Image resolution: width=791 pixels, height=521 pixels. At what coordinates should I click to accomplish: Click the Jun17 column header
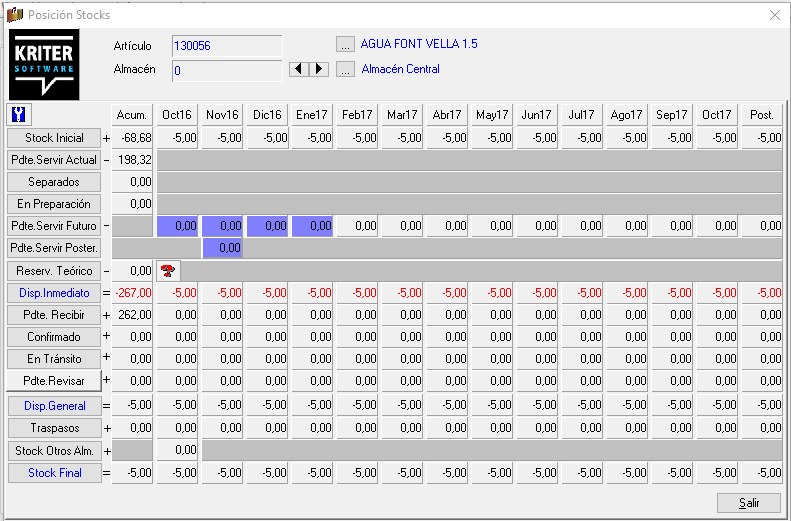[537, 115]
